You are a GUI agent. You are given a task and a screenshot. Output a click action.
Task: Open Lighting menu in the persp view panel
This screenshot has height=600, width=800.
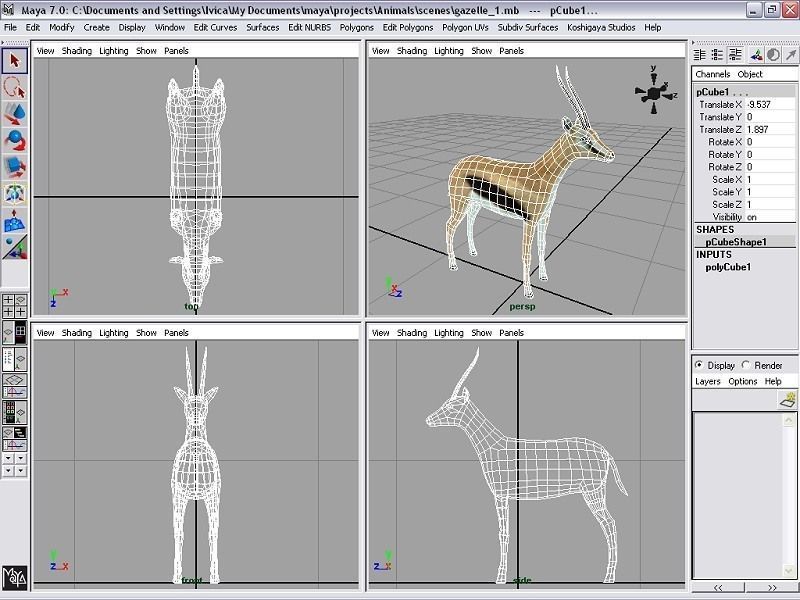tap(448, 51)
